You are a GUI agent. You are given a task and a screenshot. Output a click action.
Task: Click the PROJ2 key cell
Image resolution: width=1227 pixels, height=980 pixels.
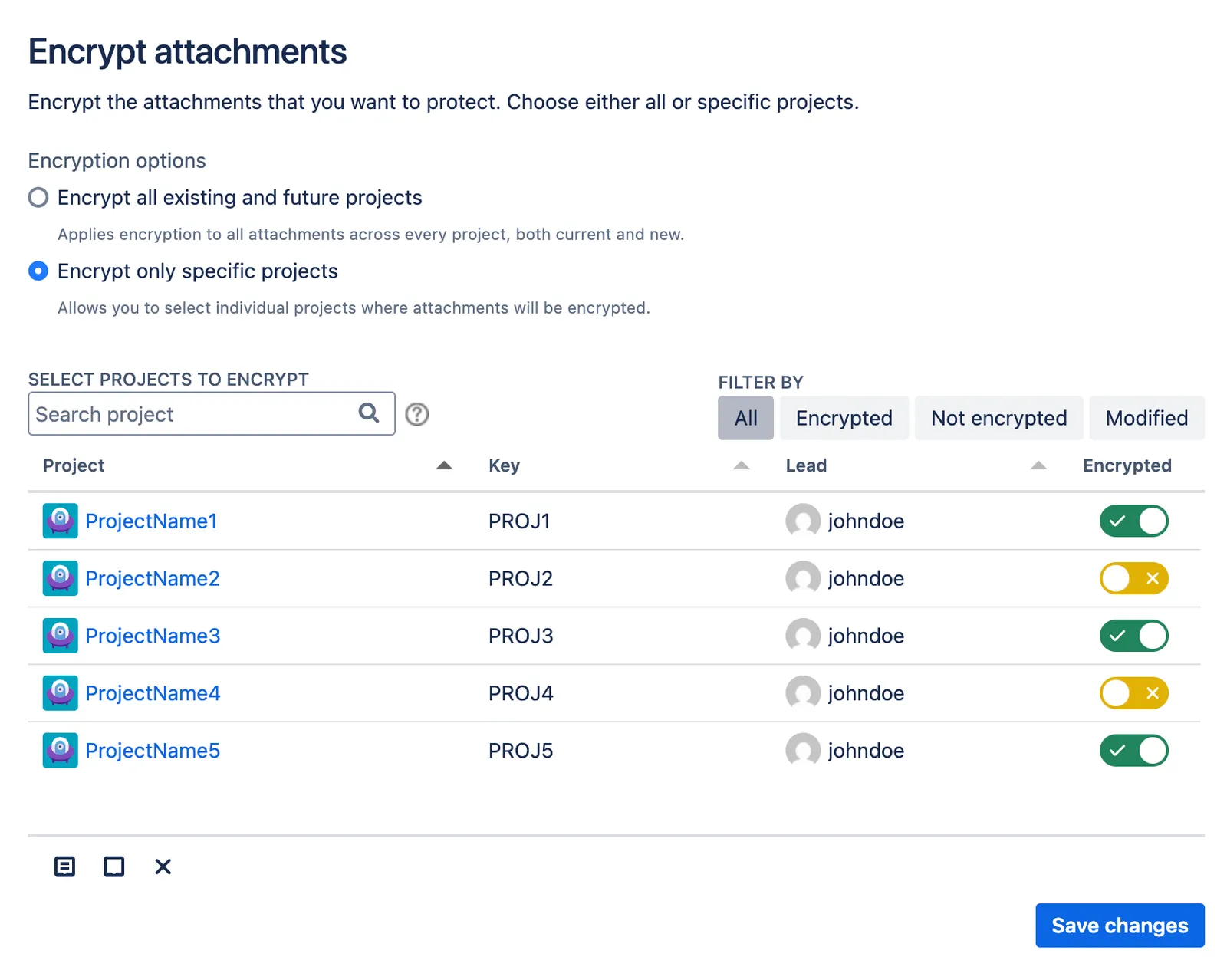click(x=521, y=578)
